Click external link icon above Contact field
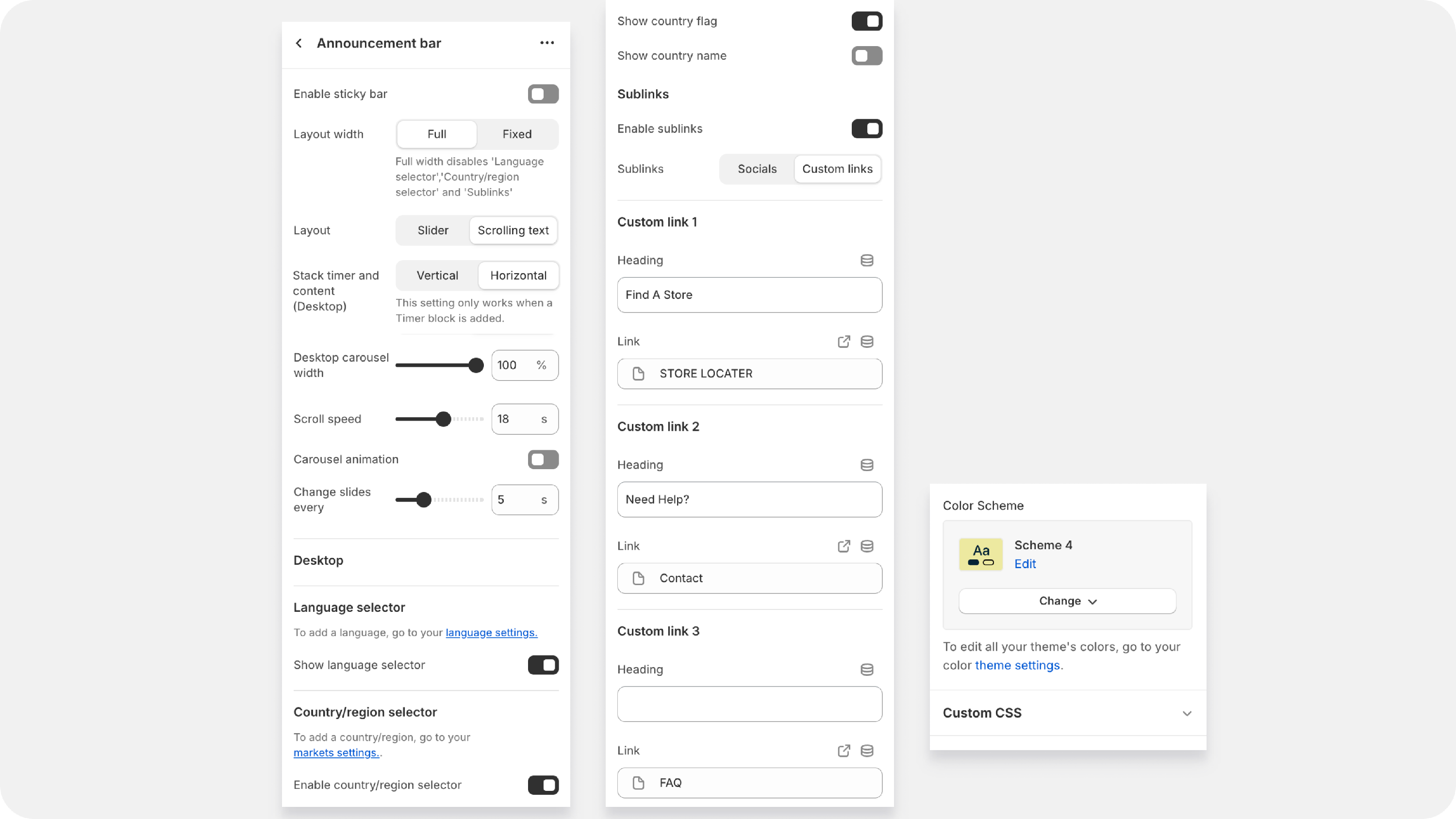Screen dimensions: 1456x819 [x=844, y=546]
